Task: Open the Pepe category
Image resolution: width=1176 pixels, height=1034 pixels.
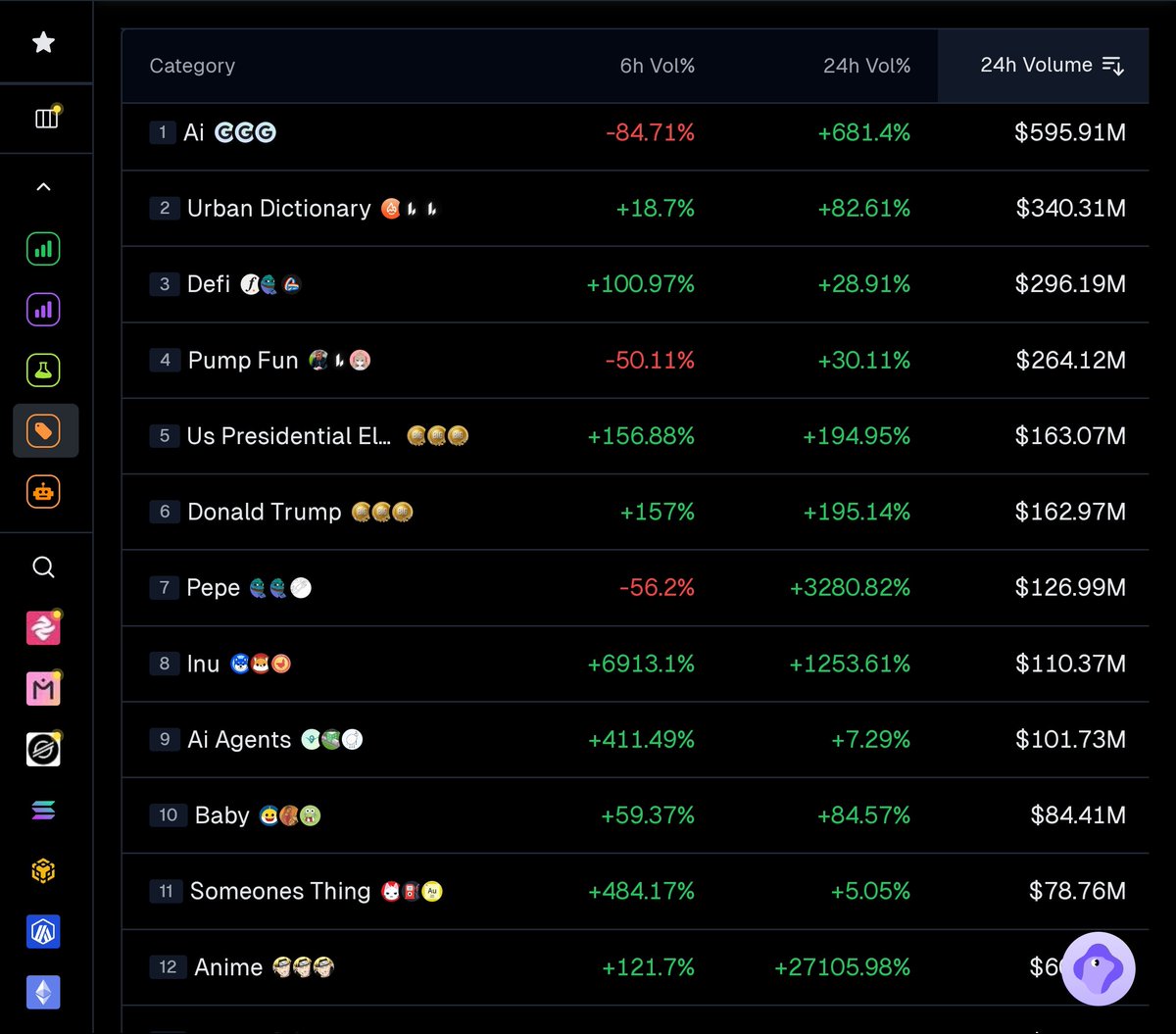Action: (x=635, y=588)
